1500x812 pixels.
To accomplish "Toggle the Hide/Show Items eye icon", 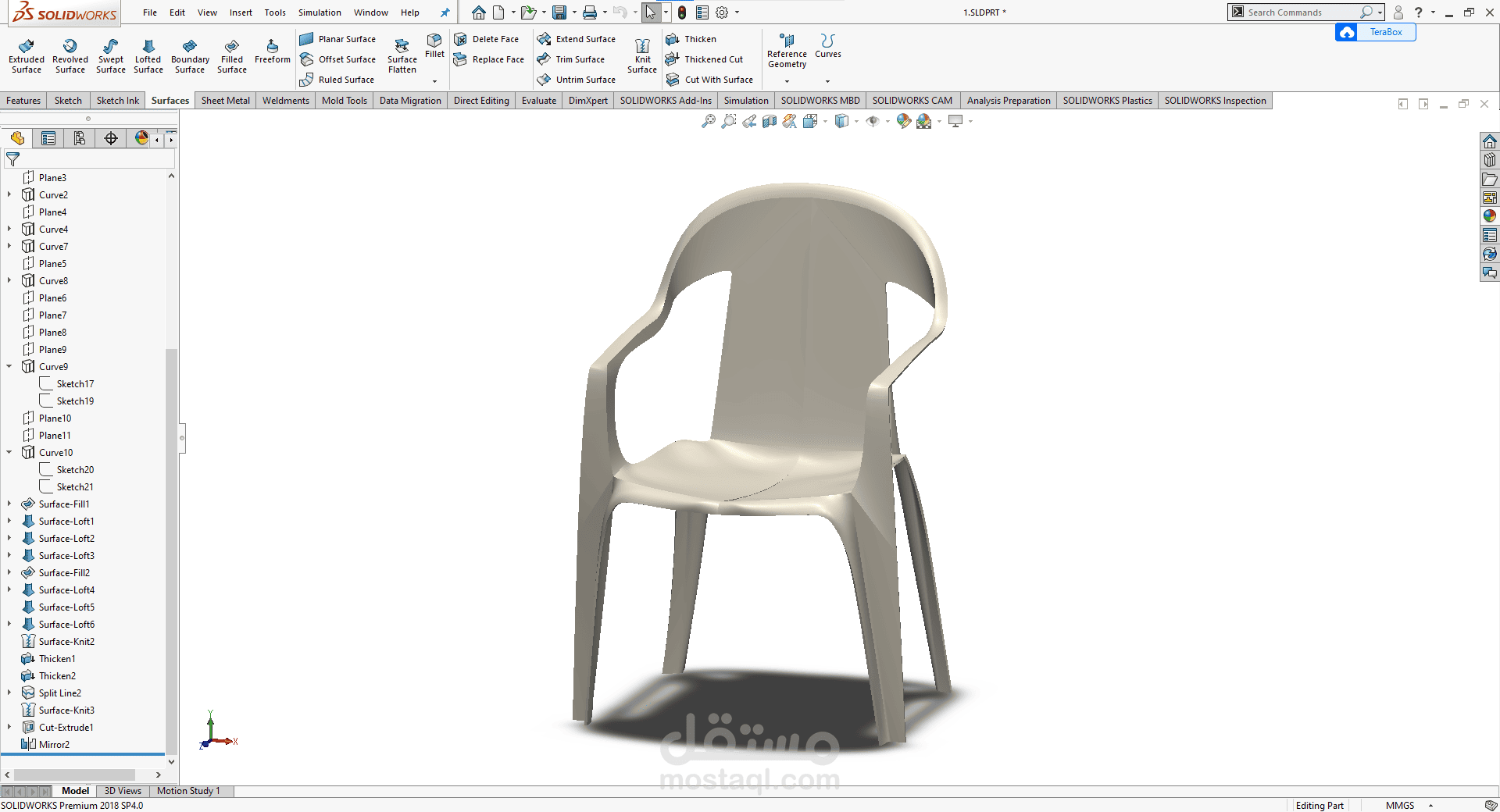I will coord(873,121).
